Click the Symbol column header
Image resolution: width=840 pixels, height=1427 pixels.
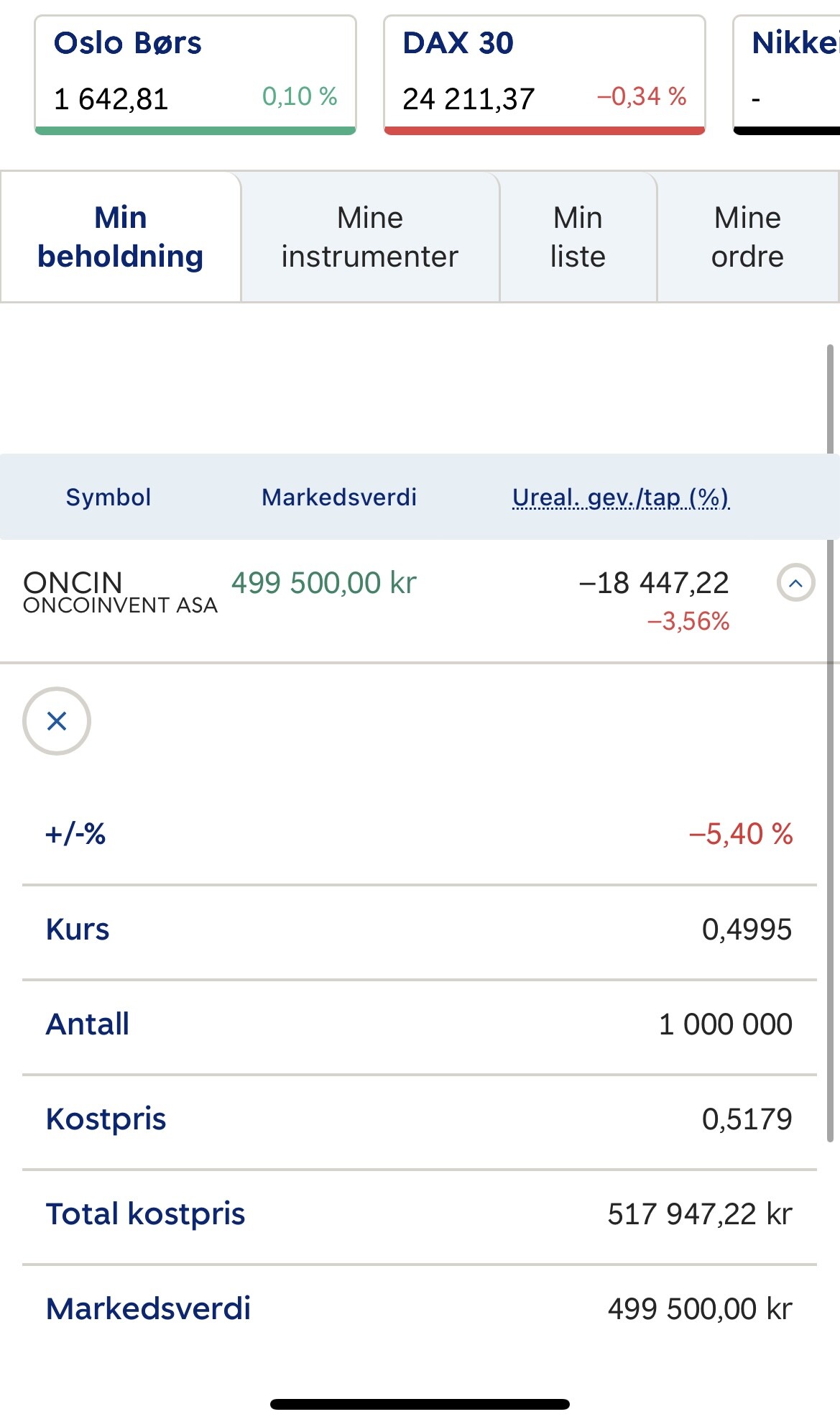coord(109,497)
